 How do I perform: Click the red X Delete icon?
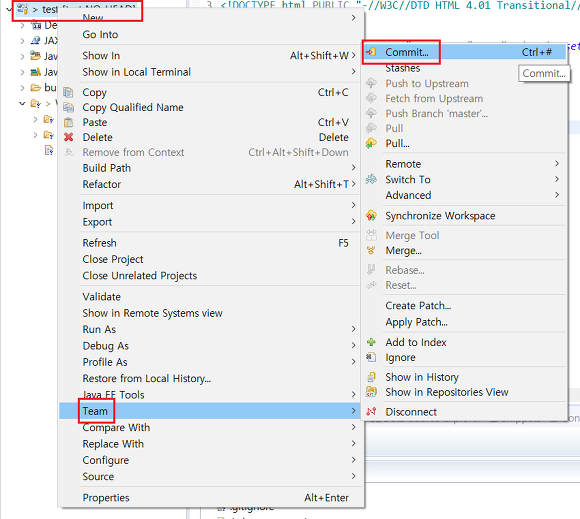point(68,137)
